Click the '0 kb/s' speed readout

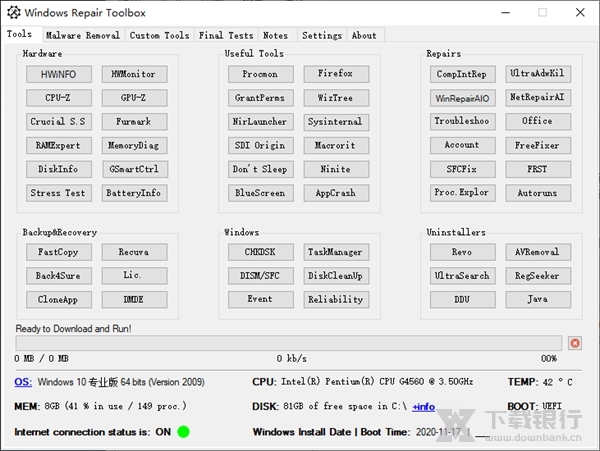point(292,358)
